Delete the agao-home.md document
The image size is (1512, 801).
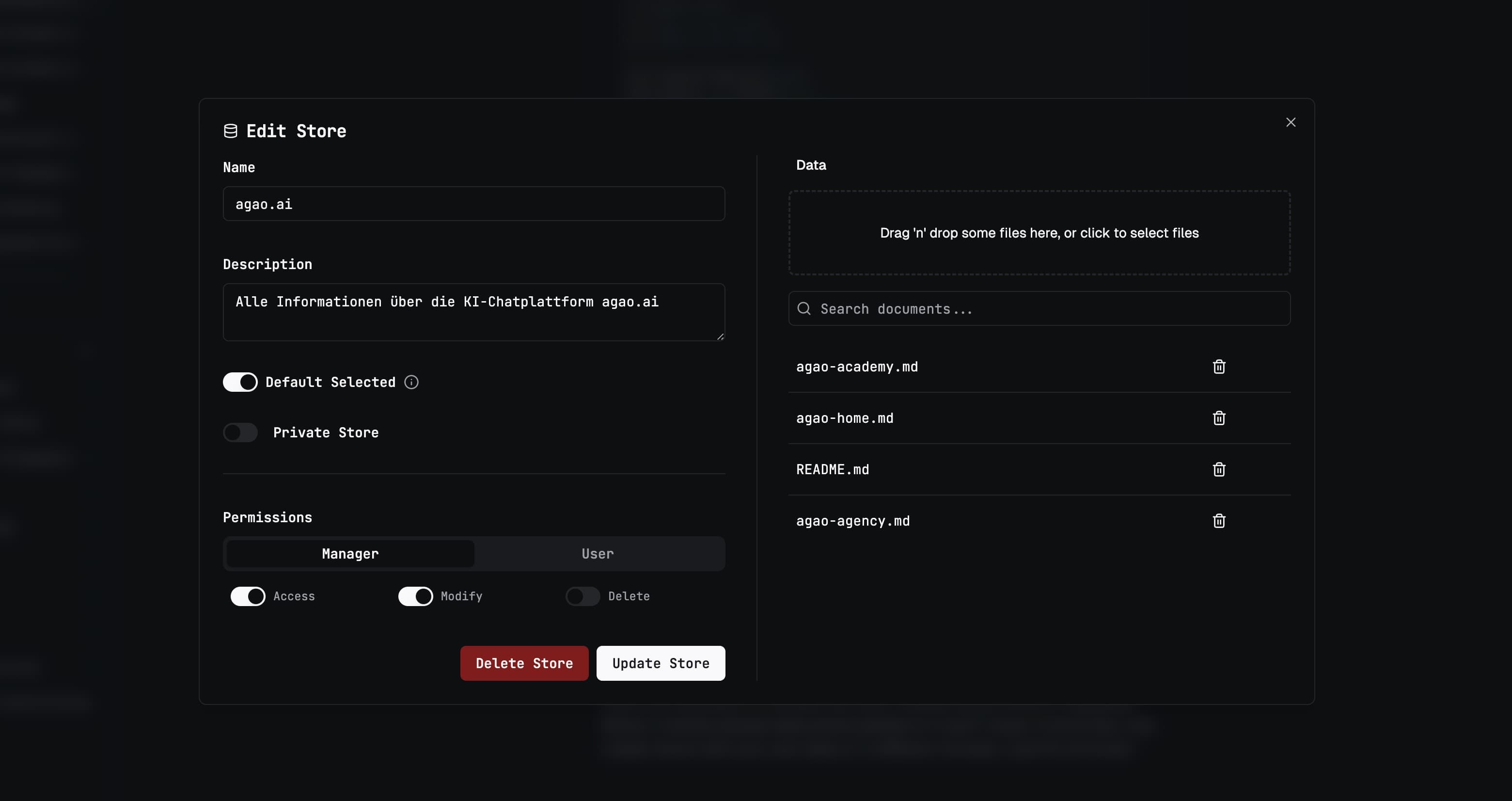click(1218, 417)
